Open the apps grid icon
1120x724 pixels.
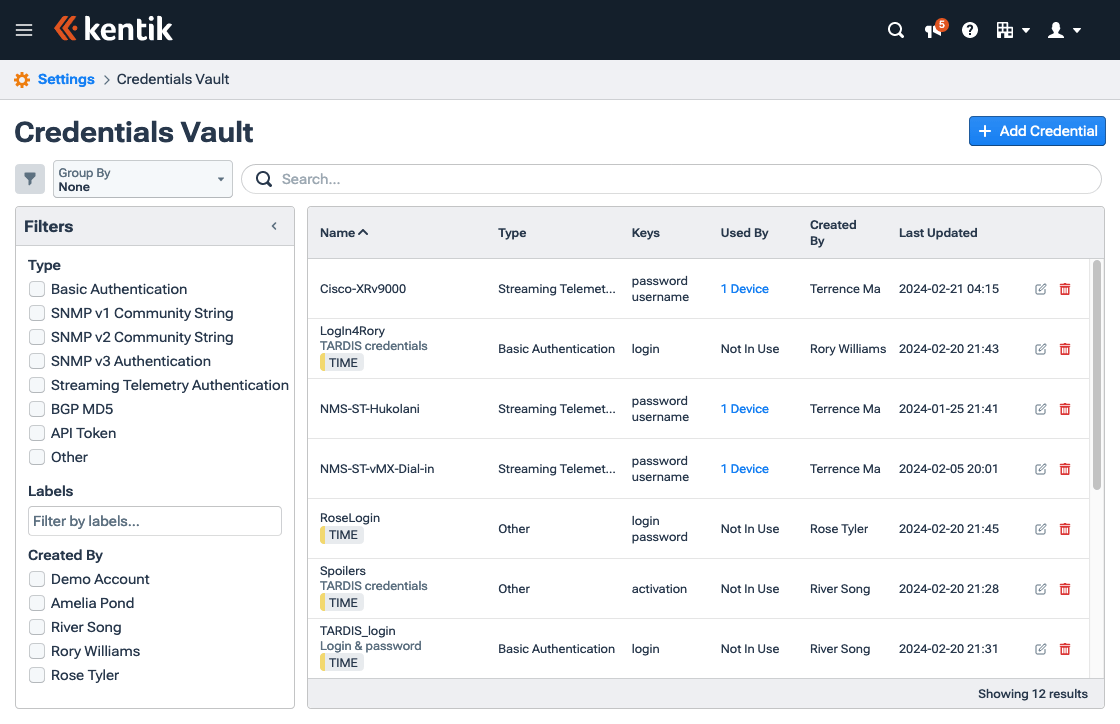click(x=1007, y=30)
